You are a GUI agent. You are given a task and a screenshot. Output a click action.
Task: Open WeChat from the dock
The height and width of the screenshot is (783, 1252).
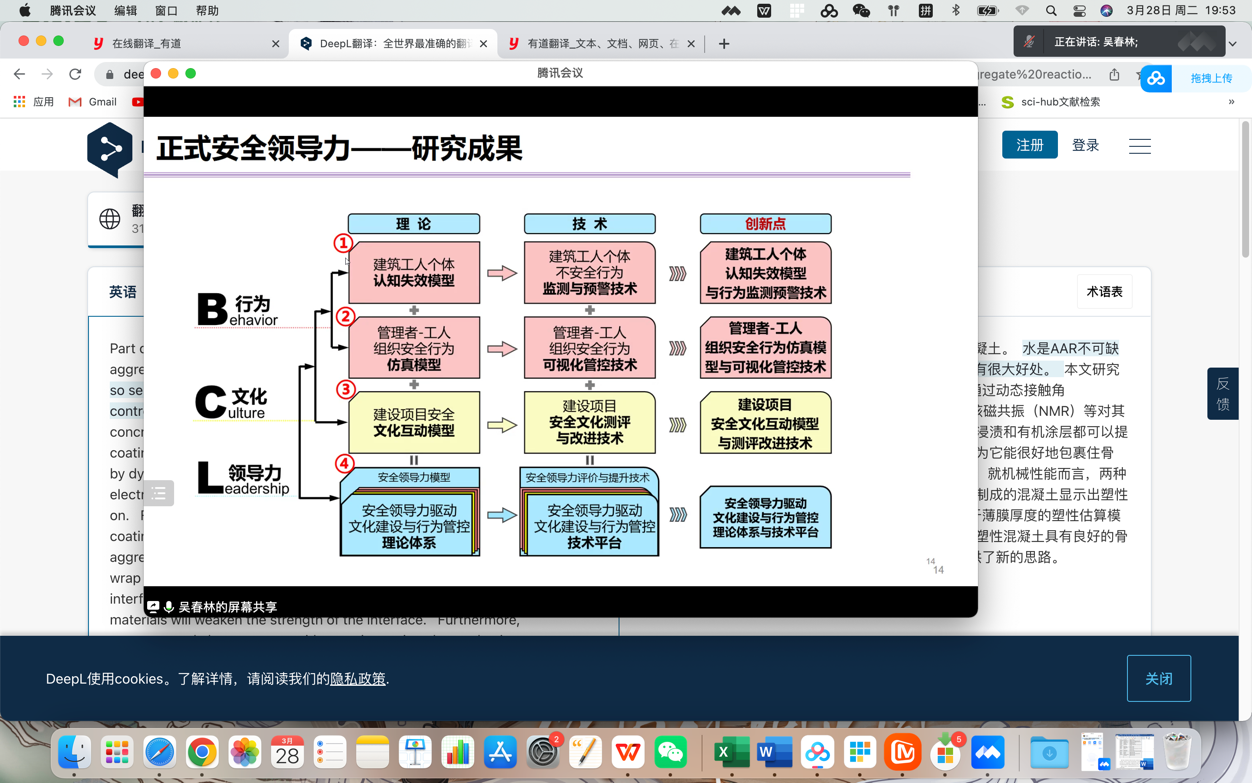[671, 752]
